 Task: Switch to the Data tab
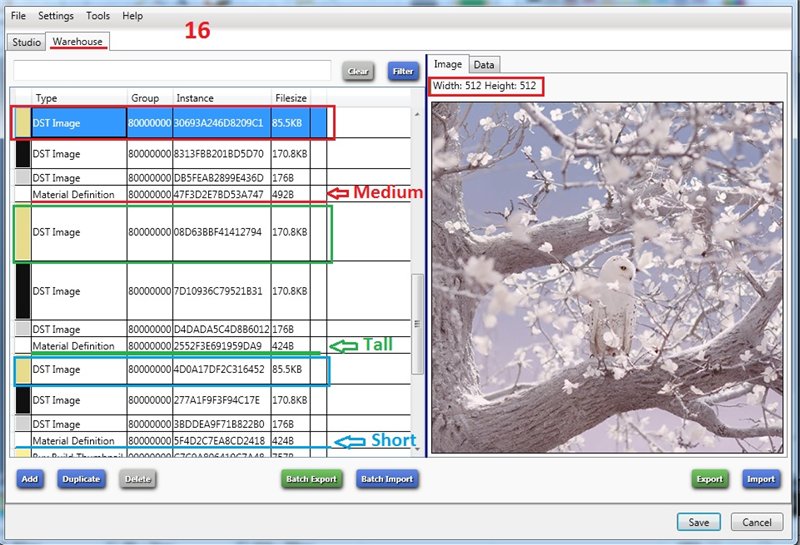point(484,65)
